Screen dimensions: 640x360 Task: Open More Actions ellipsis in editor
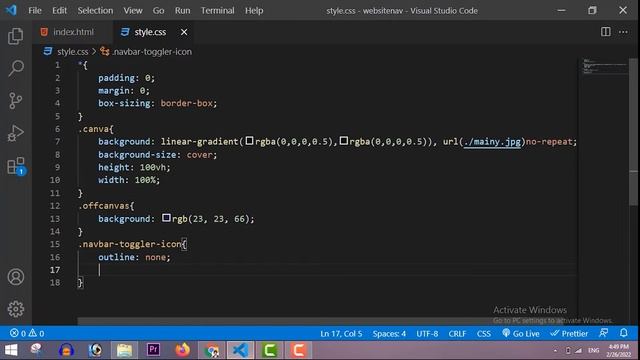(623, 32)
